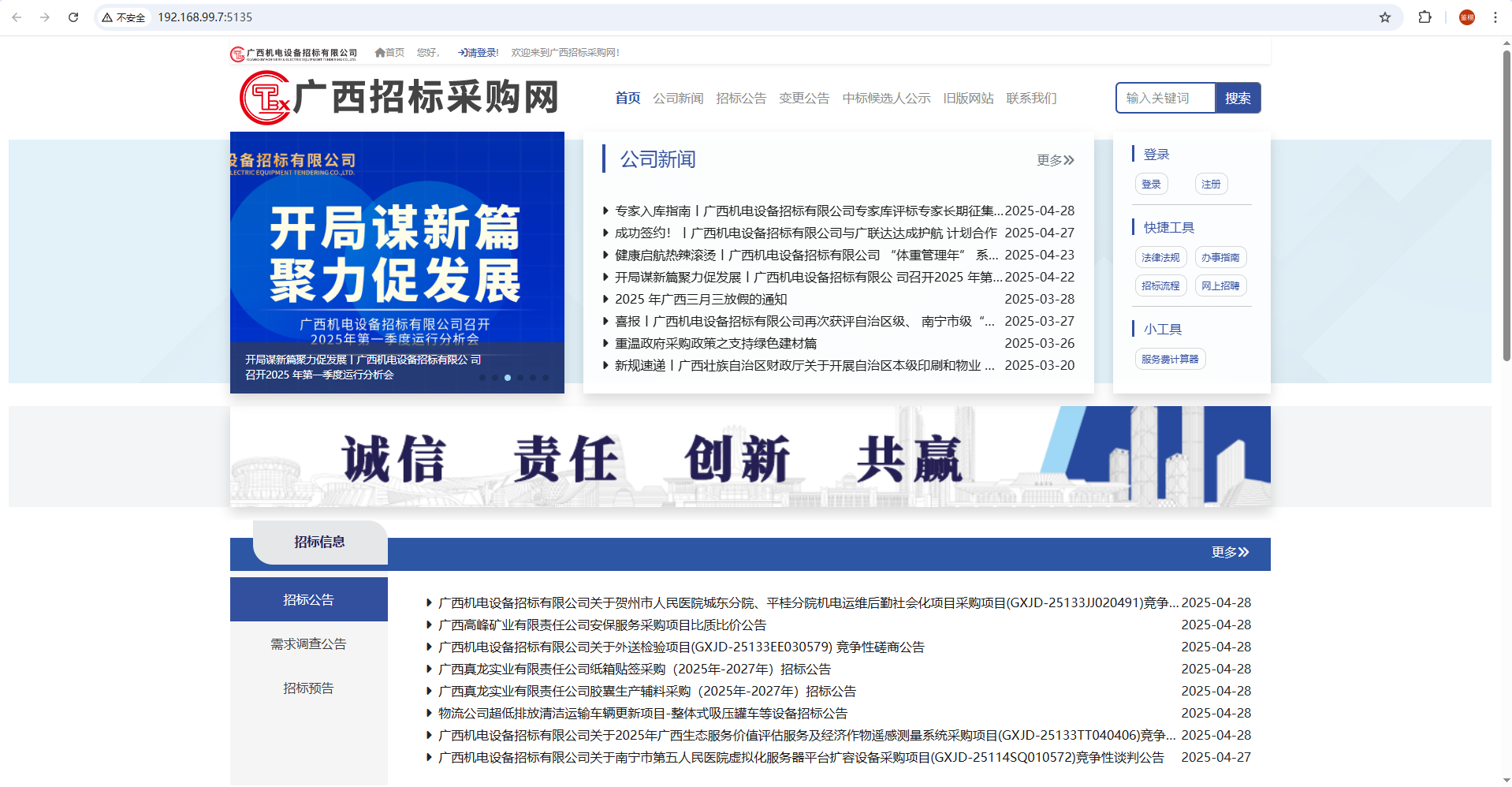Select the 首页 navigation item

(628, 98)
